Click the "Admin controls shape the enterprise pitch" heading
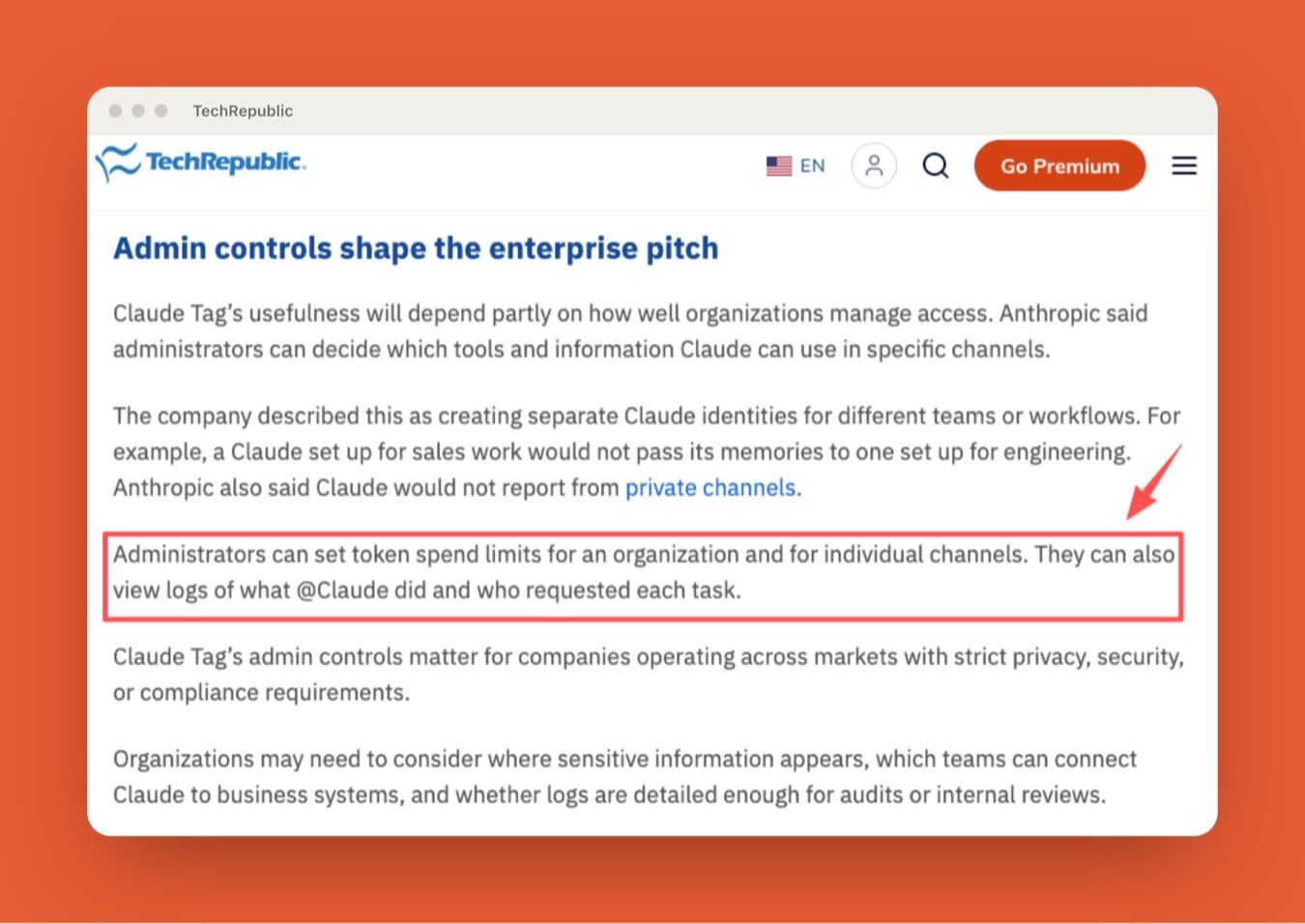Image resolution: width=1305 pixels, height=924 pixels. coord(416,248)
